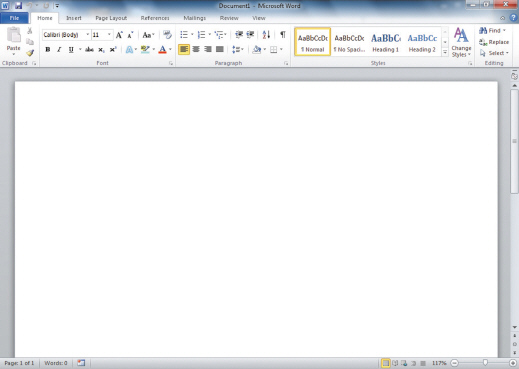519x369 pixels.
Task: Expand the Styles gallery More arrow
Action: [x=445, y=52]
